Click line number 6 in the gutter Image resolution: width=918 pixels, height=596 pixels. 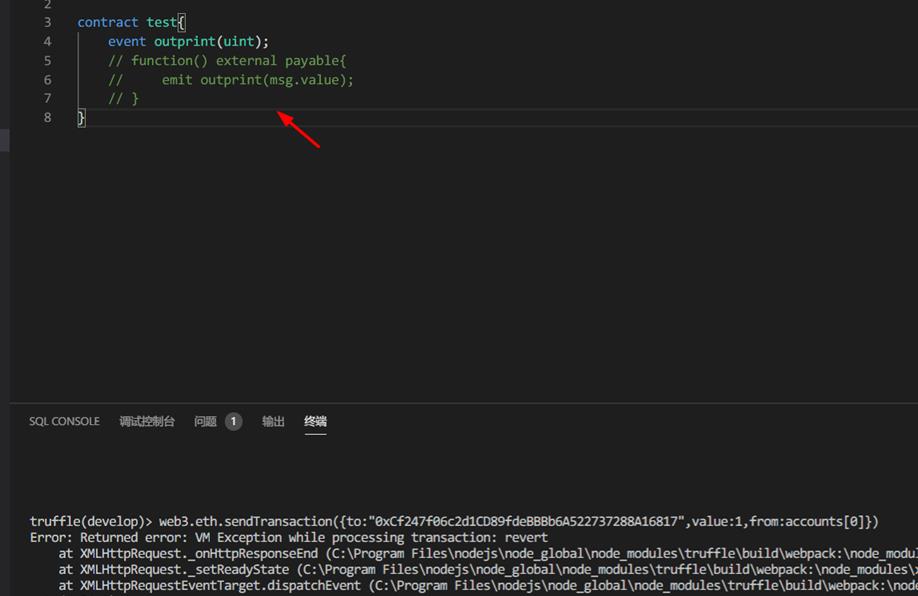(x=47, y=80)
